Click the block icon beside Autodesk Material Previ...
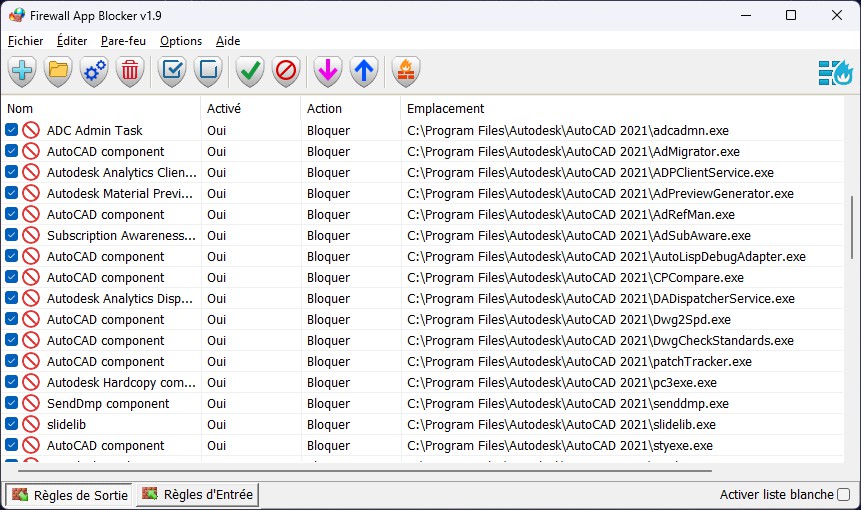The image size is (861, 510). [x=31, y=193]
